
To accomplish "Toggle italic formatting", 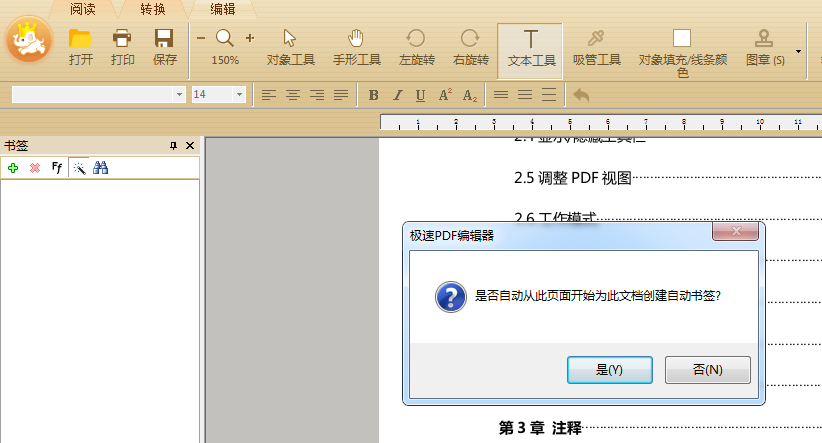I will click(x=397, y=95).
